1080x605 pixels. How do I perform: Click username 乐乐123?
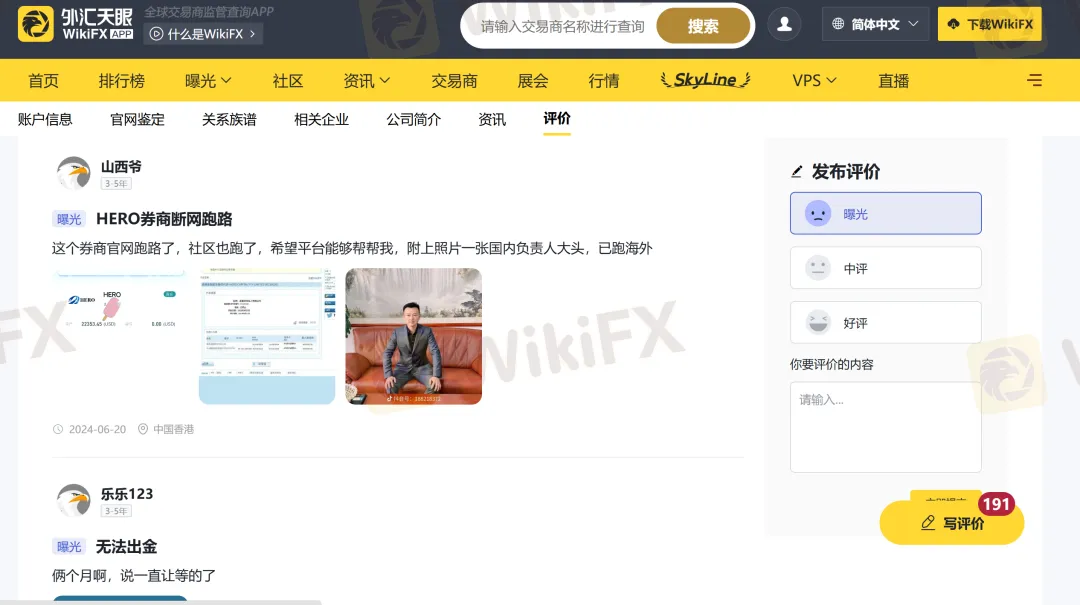point(127,493)
